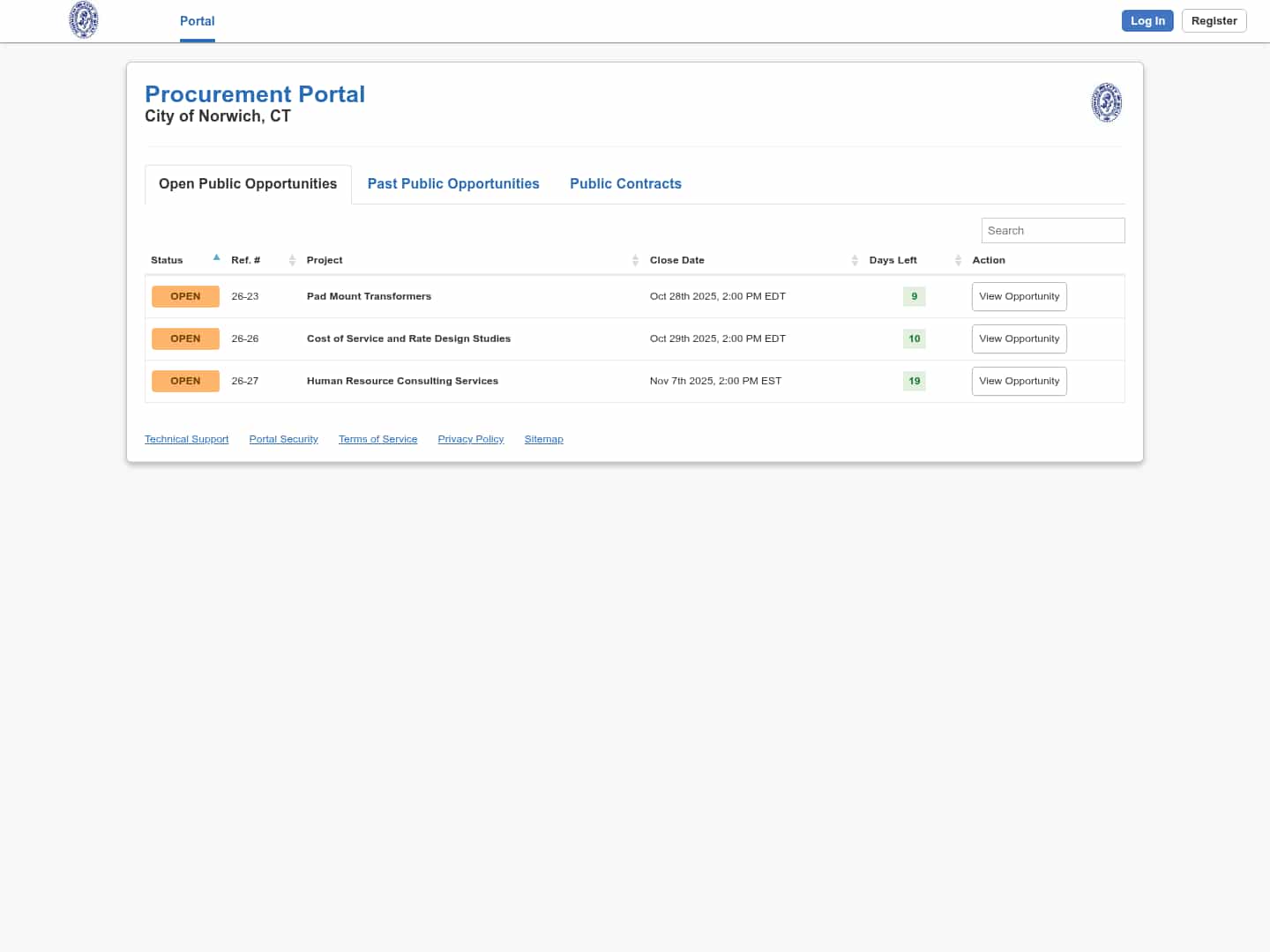Click the Log In button
Image resolution: width=1270 pixels, height=952 pixels.
pyautogui.click(x=1147, y=21)
